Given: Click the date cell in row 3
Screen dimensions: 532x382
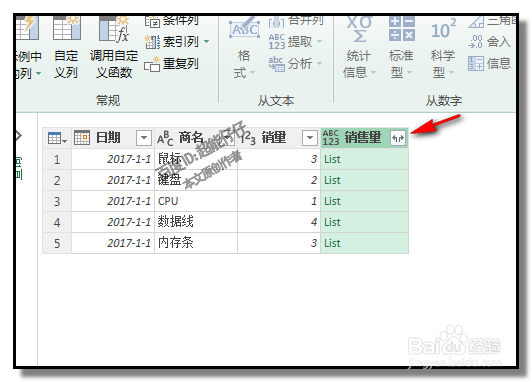Looking at the screenshot, I should 113,201.
